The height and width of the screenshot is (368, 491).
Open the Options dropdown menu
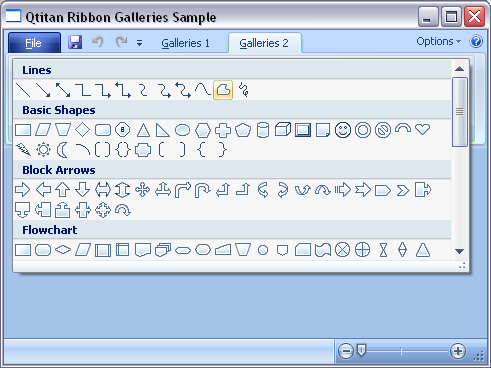[x=439, y=41]
